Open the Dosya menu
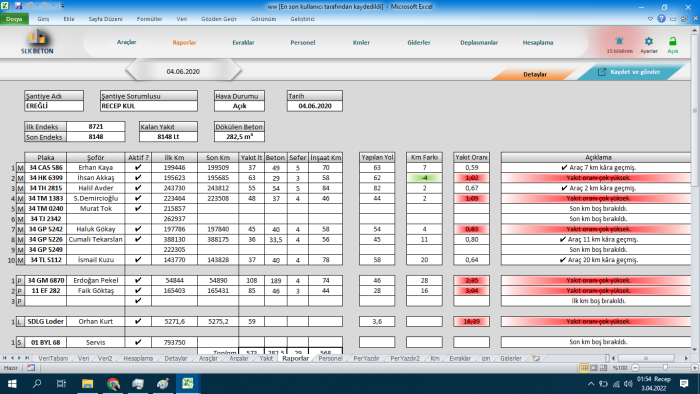 click(14, 19)
